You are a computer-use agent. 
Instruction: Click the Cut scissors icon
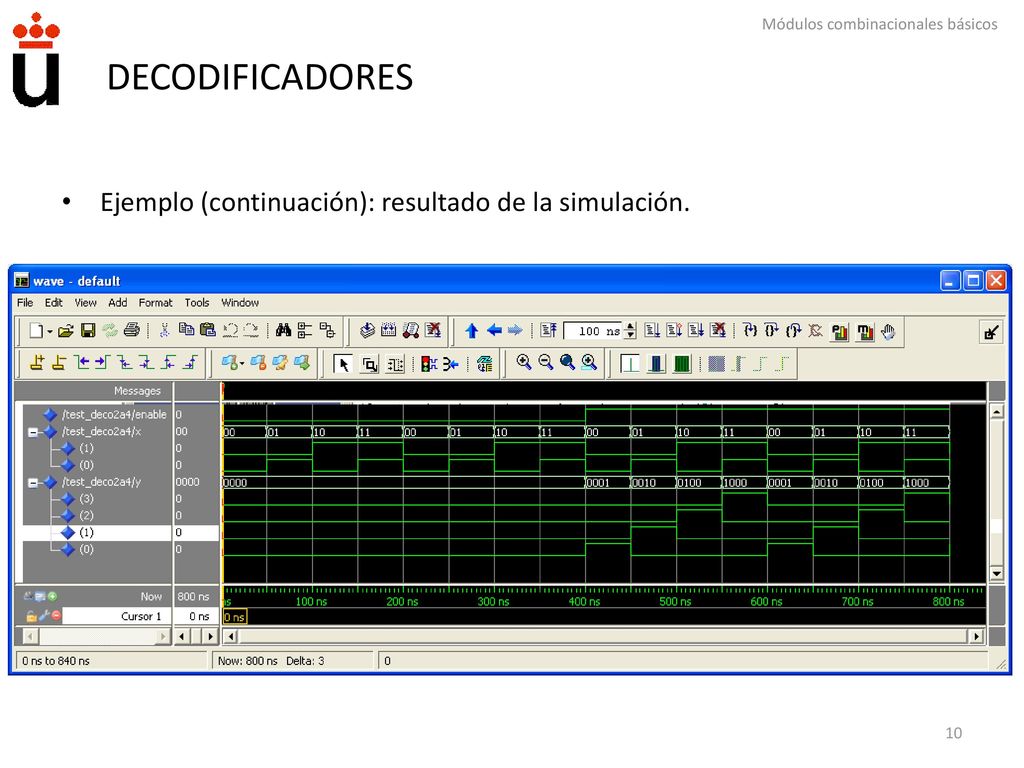(x=165, y=331)
